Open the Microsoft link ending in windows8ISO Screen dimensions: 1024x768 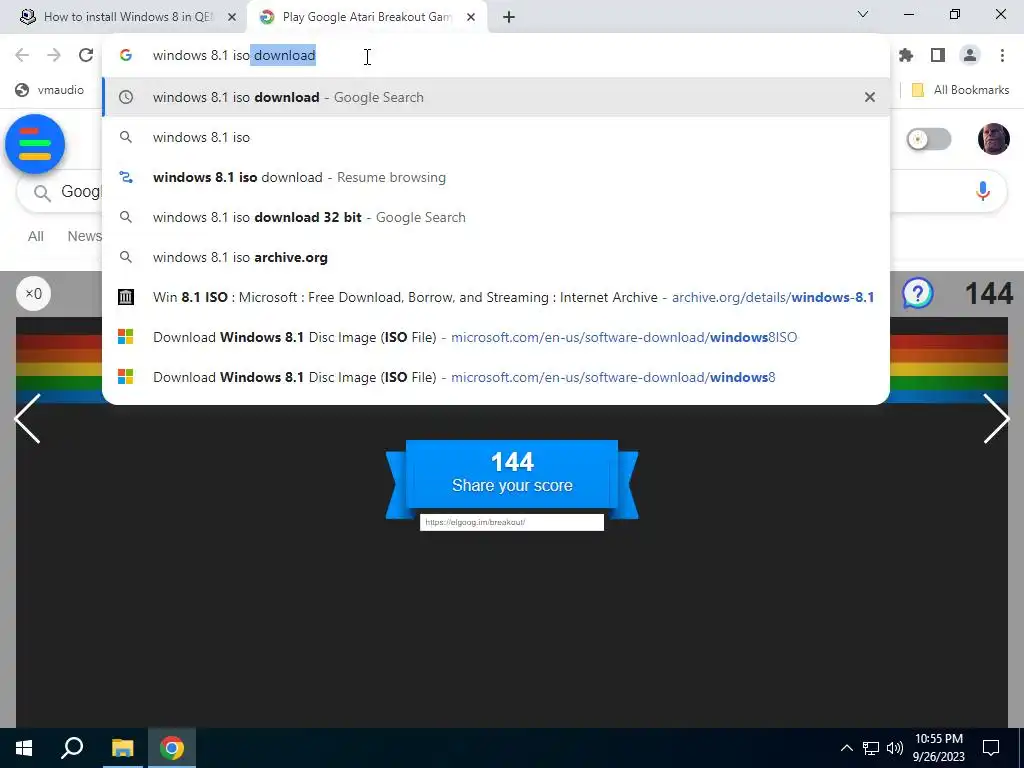pos(496,337)
